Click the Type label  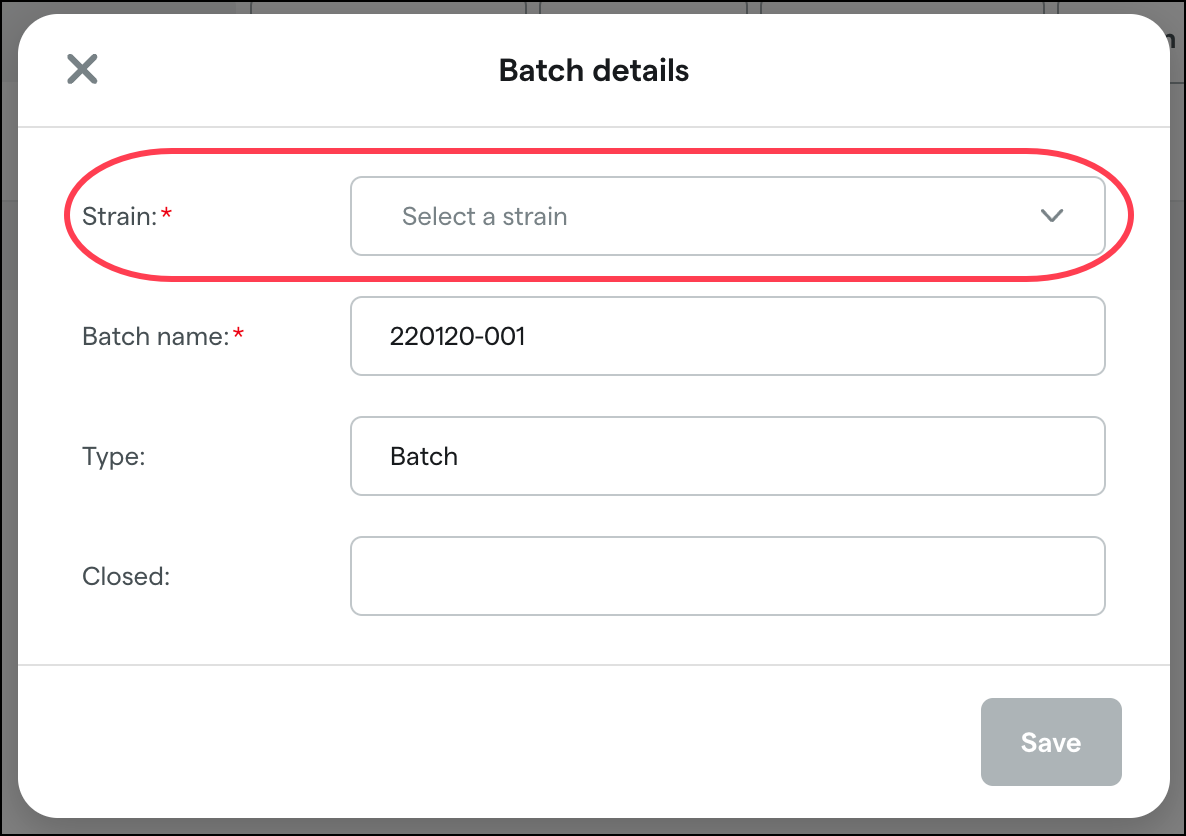tap(113, 456)
